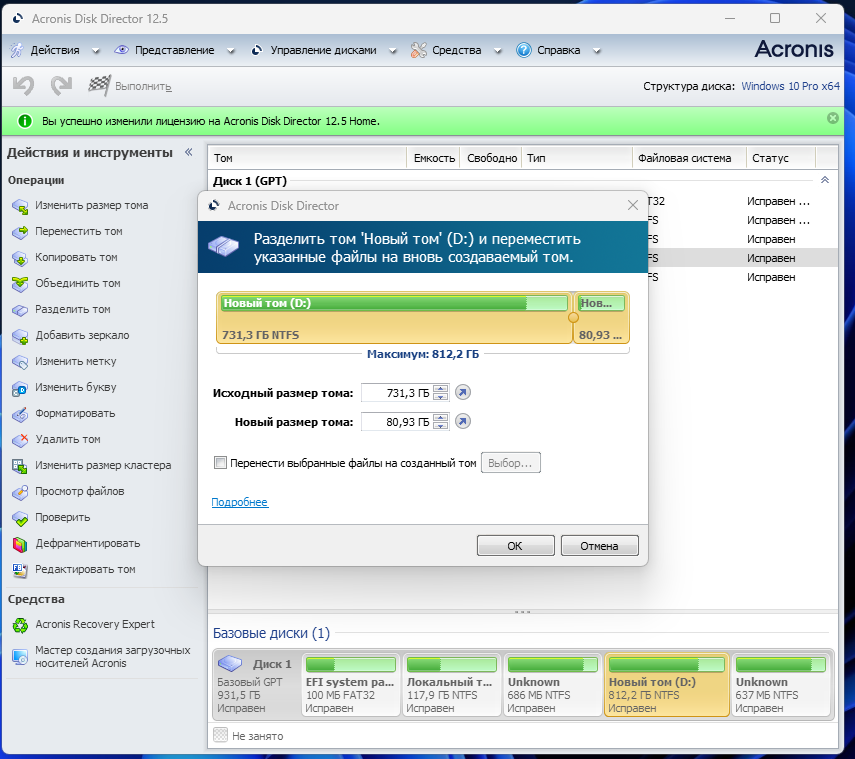Click the Edit volume icon (Редактировать том)
Image resolution: width=855 pixels, height=759 pixels.
[x=20, y=570]
